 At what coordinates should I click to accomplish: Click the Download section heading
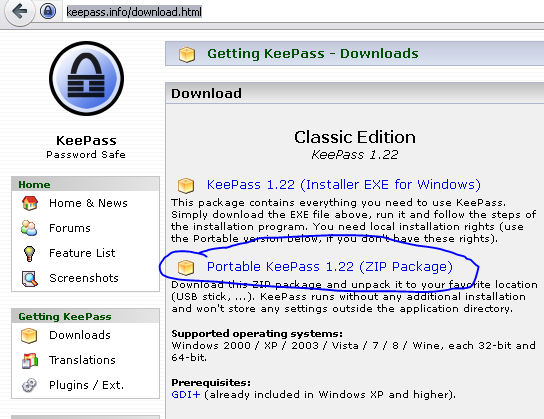pyautogui.click(x=206, y=93)
